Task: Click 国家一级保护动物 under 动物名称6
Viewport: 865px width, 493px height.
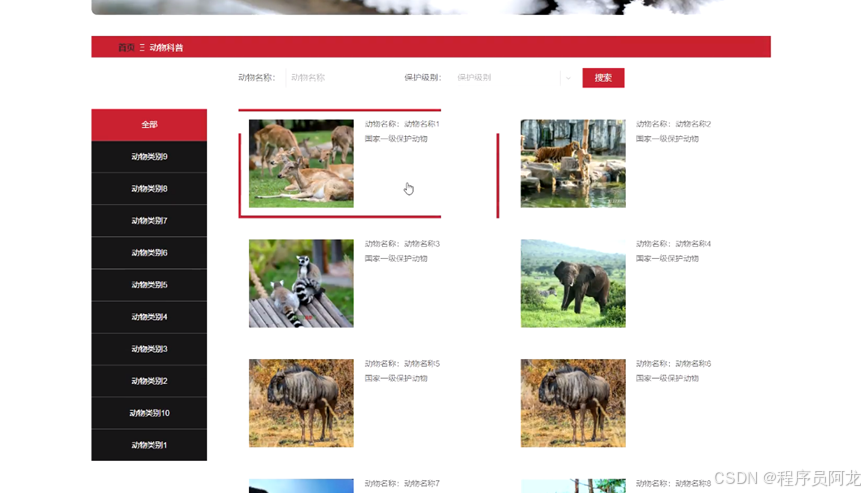Action: pos(668,378)
